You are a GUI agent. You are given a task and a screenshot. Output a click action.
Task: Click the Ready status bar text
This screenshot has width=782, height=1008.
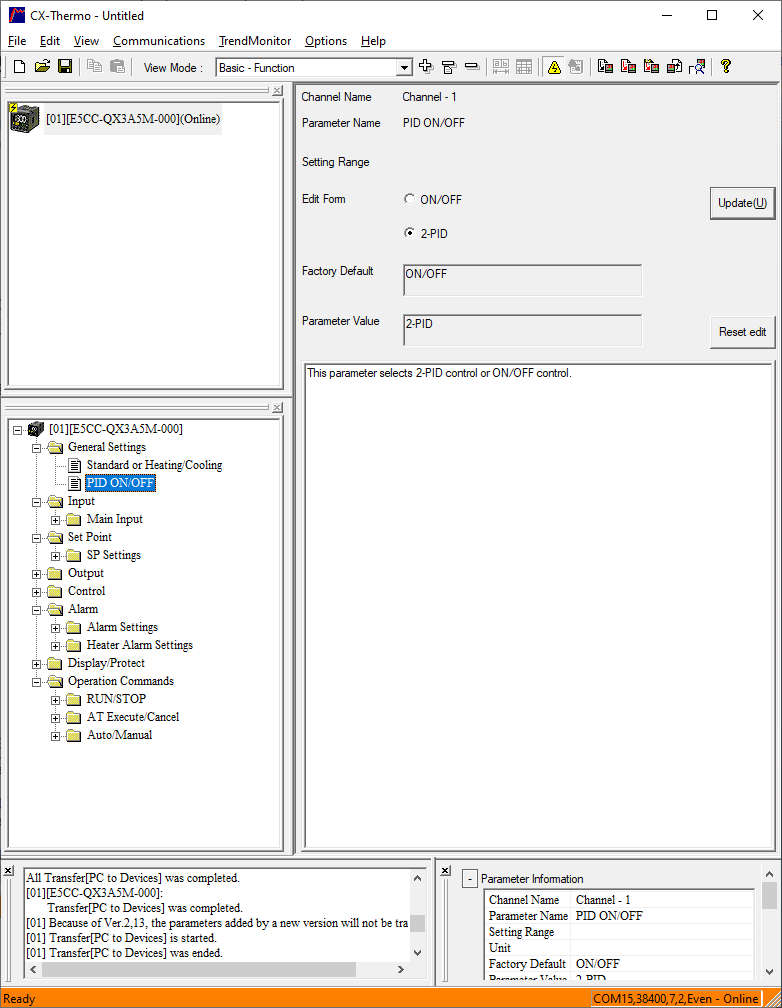pyautogui.click(x=19, y=998)
